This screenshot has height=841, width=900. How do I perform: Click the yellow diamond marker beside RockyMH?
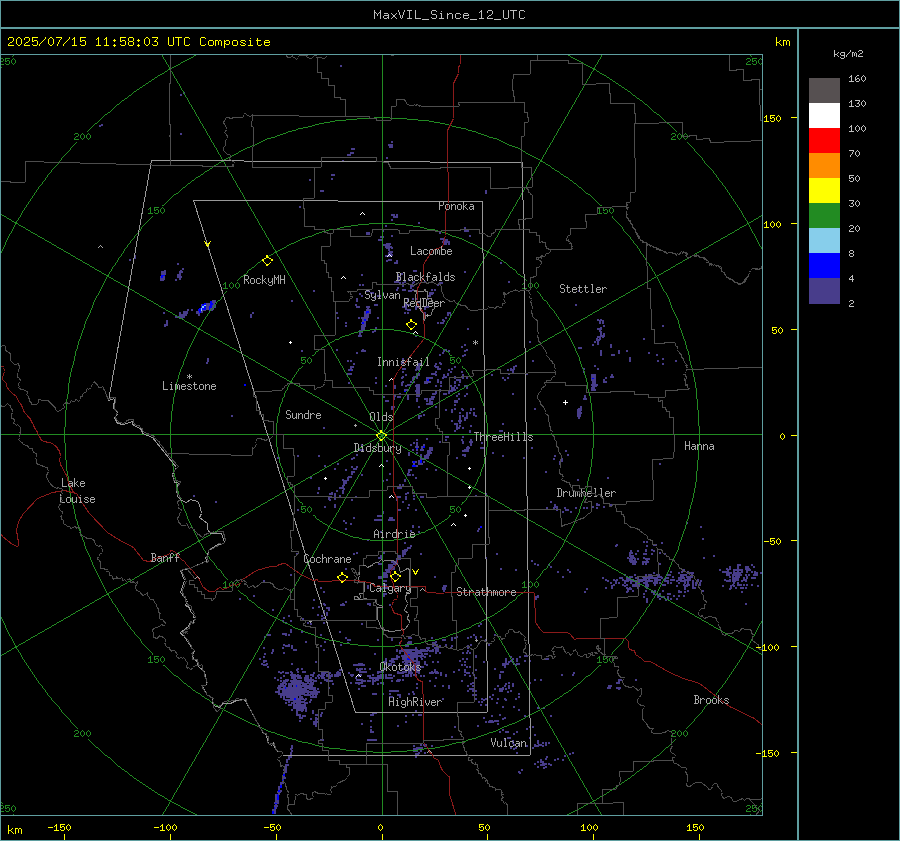pyautogui.click(x=267, y=261)
